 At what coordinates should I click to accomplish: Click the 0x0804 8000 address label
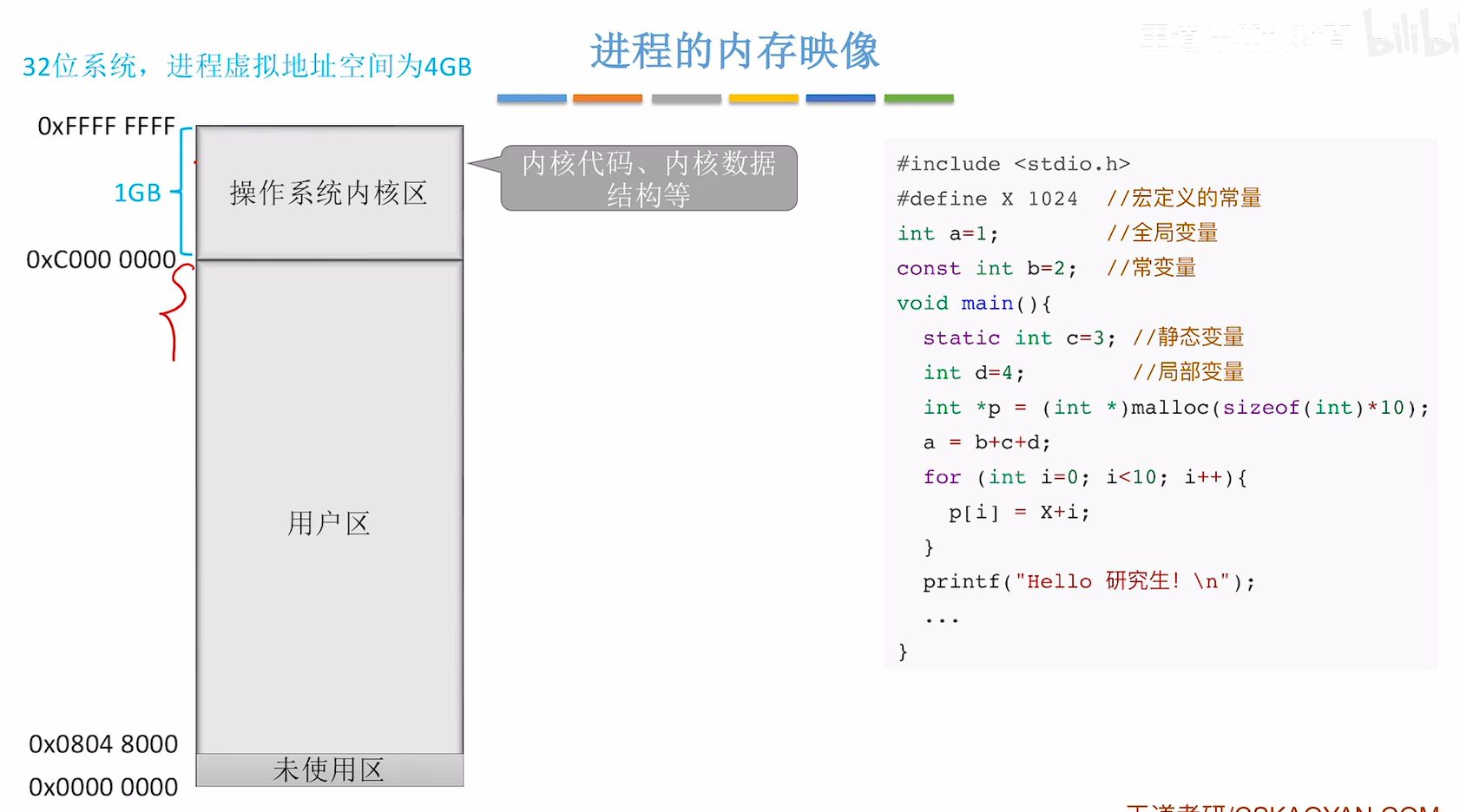coord(102,744)
